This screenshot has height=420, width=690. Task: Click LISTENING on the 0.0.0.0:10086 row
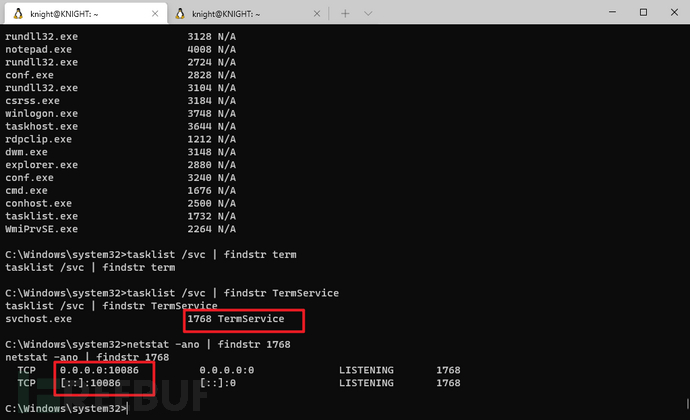point(366,370)
